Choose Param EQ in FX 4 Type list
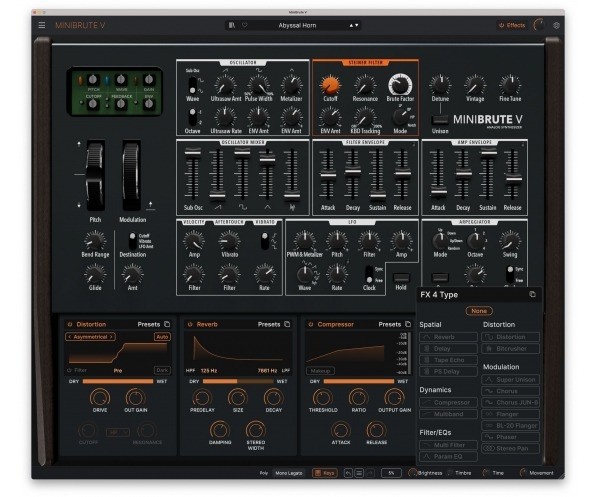Screen dimensions: 597x497 tap(448, 456)
